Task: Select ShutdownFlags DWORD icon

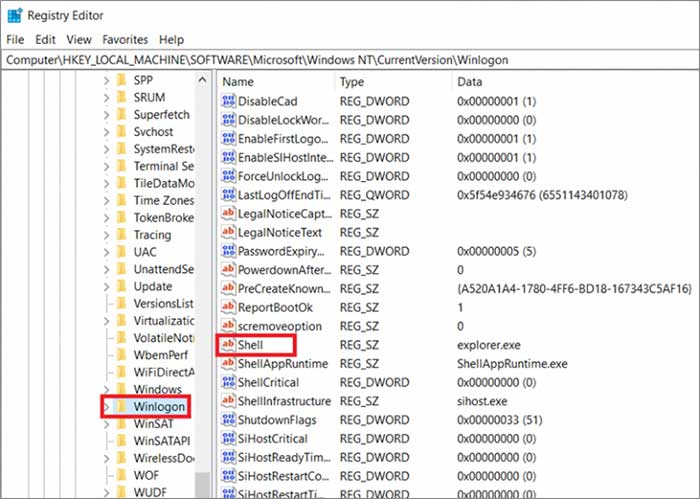Action: (228, 420)
